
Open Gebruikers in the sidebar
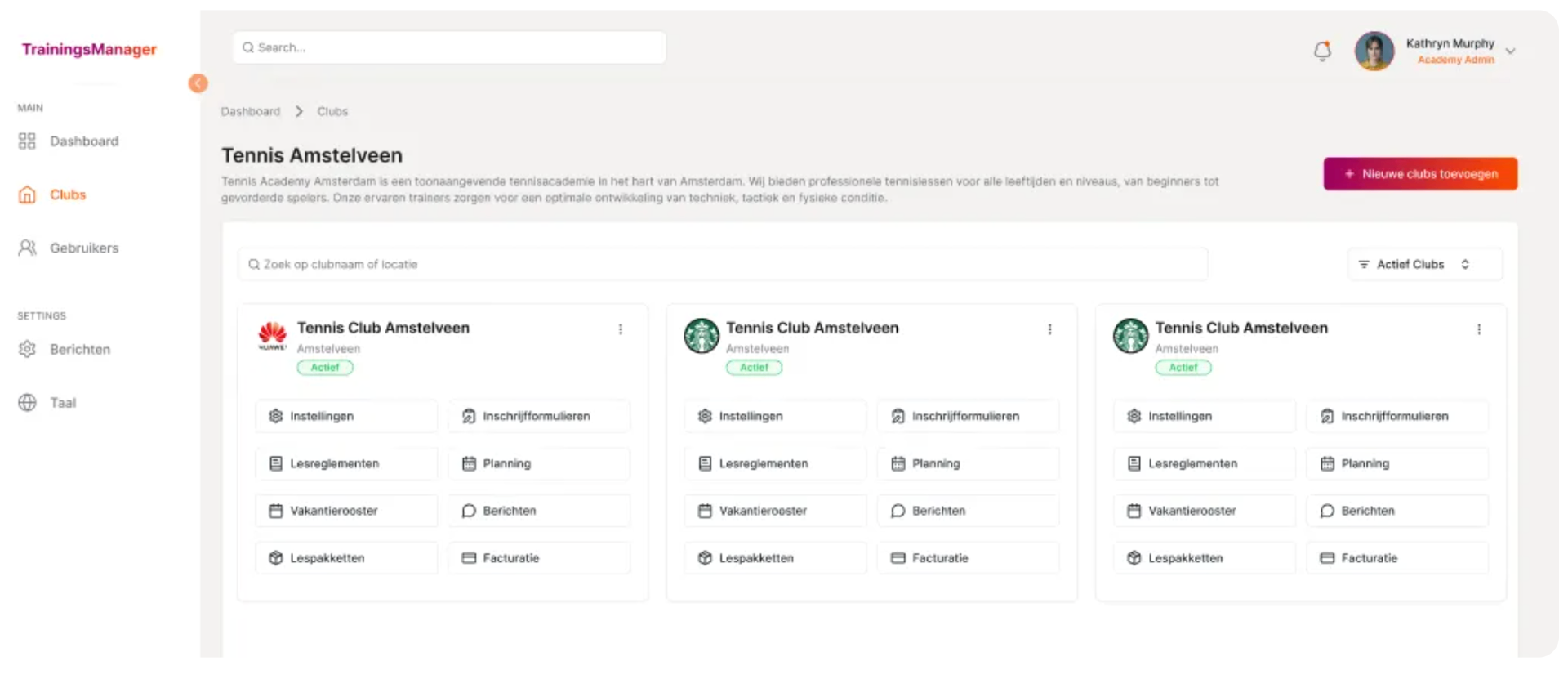[x=69, y=248]
